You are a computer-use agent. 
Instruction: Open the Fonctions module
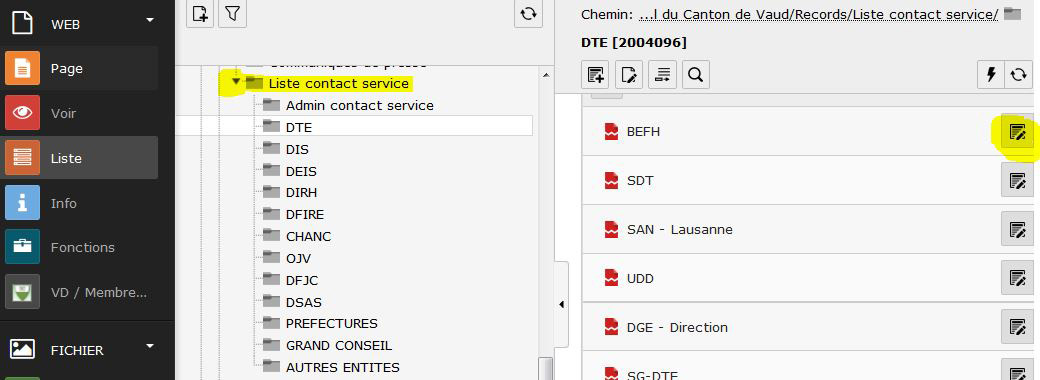(79, 247)
